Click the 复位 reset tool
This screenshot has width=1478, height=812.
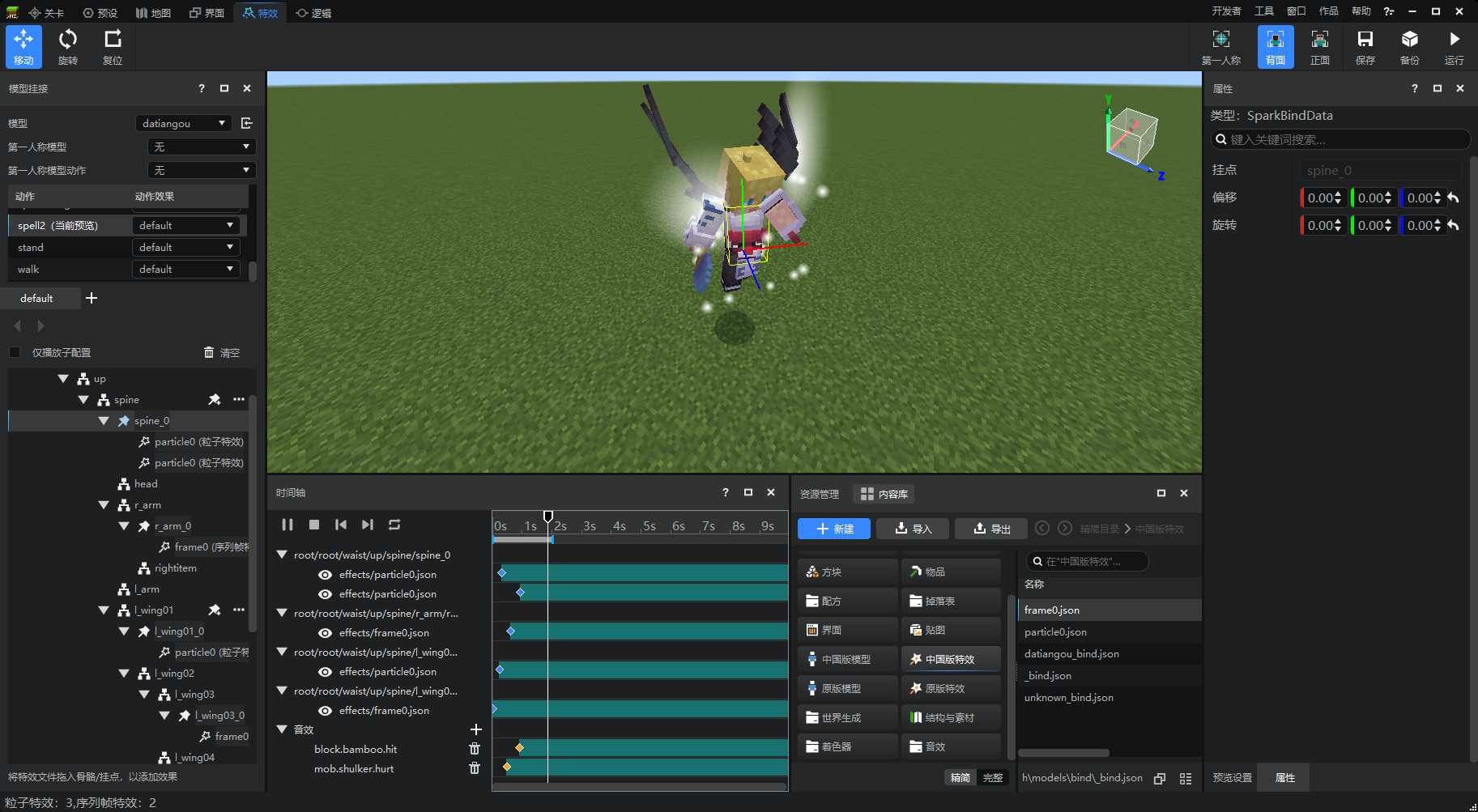tap(113, 47)
